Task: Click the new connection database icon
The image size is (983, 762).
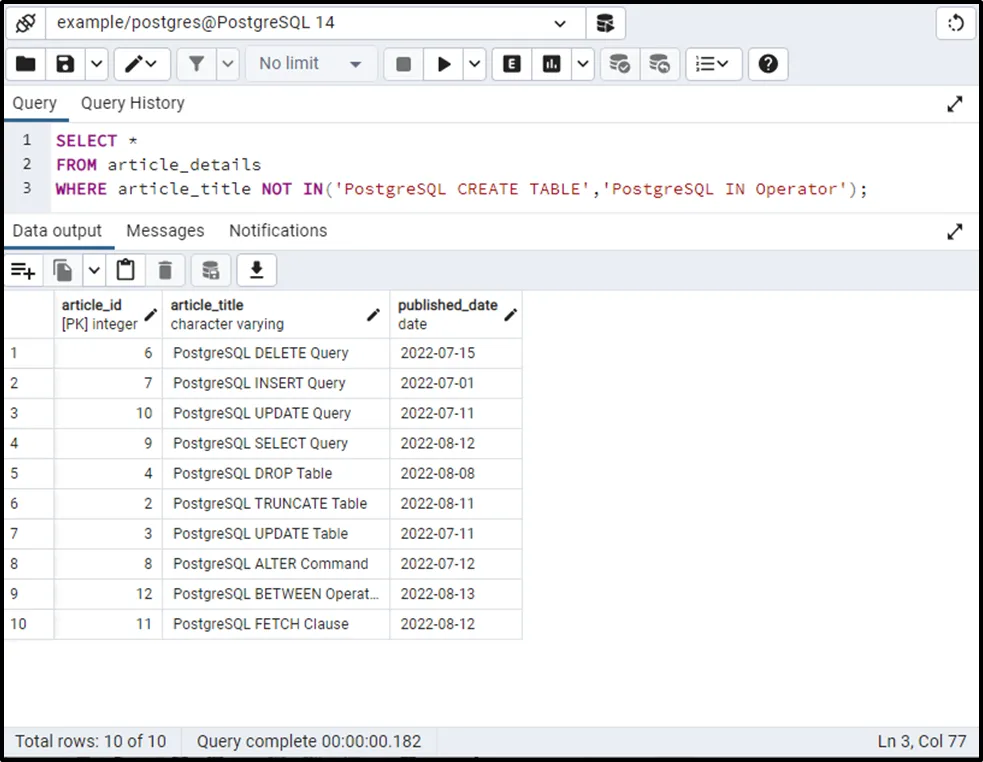Action: point(605,22)
